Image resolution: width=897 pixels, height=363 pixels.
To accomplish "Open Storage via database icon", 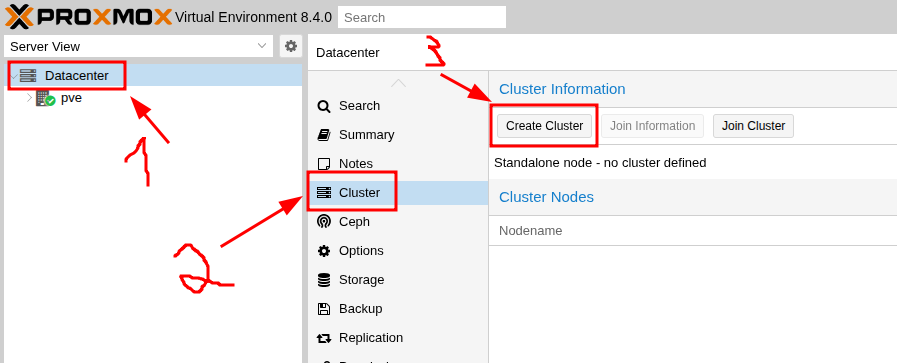I will [324, 280].
